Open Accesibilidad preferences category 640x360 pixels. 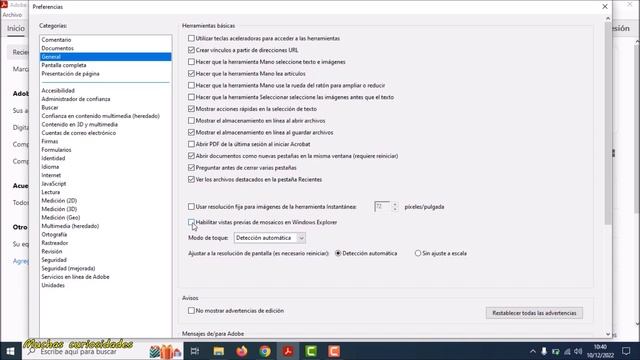58,91
